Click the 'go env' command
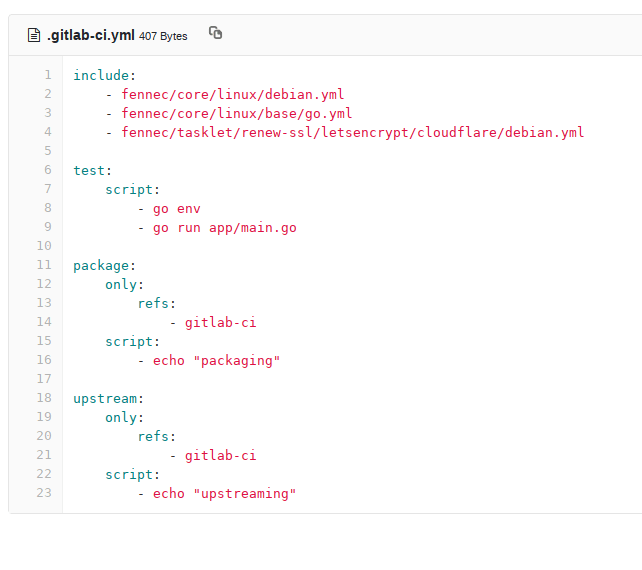This screenshot has height=570, width=642. (x=176, y=209)
